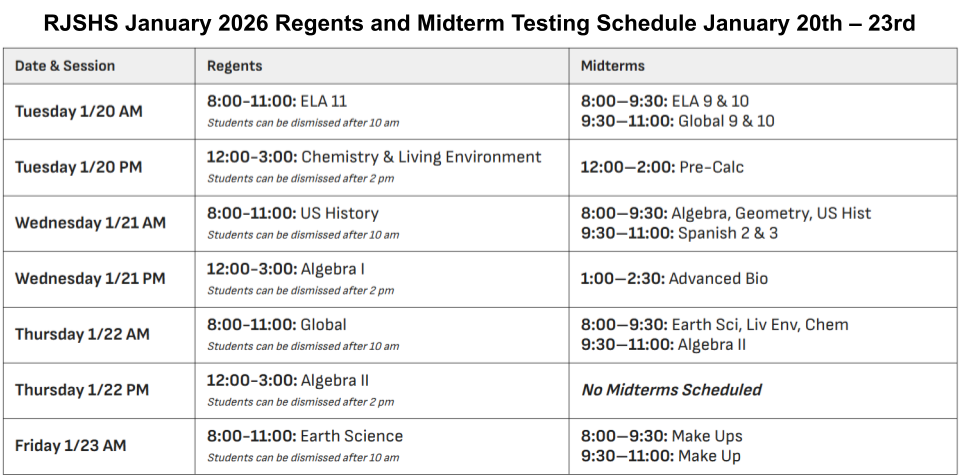Select the Tuesday 1/20 PM row label
961x476 pixels.
click(x=79, y=167)
